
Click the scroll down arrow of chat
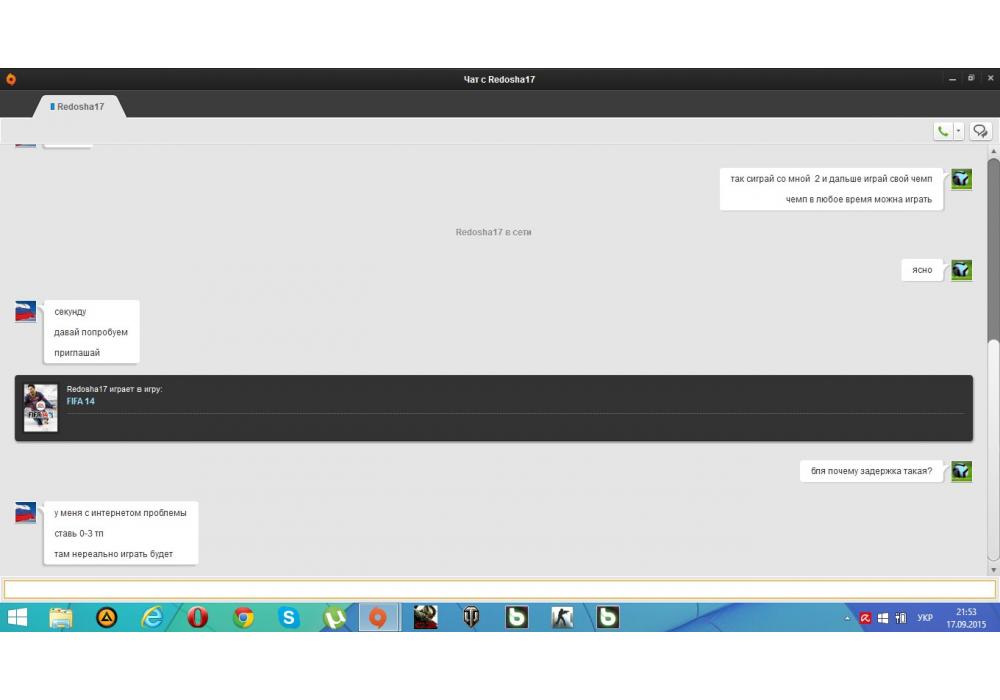coord(993,570)
